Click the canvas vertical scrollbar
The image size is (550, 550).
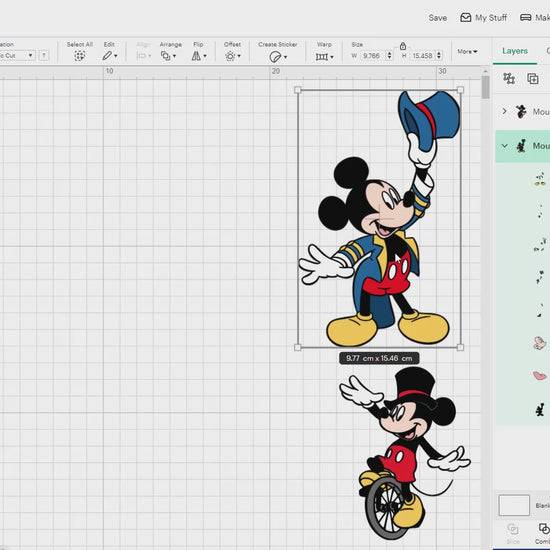pos(485,87)
